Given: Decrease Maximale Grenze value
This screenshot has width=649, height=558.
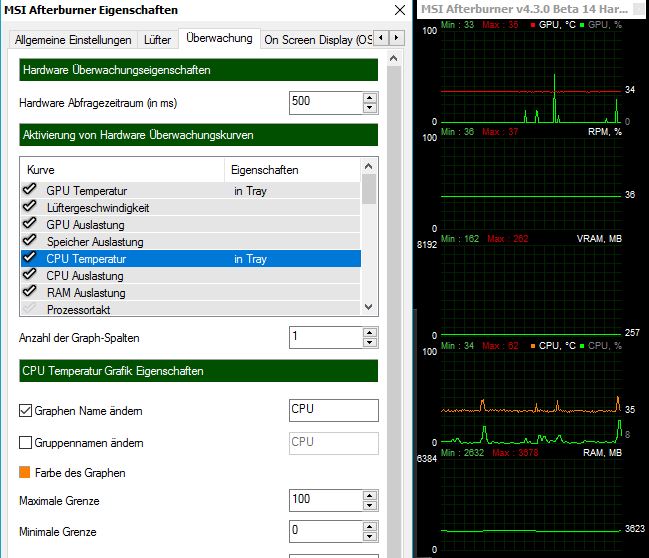Looking at the screenshot, I should coord(370,505).
